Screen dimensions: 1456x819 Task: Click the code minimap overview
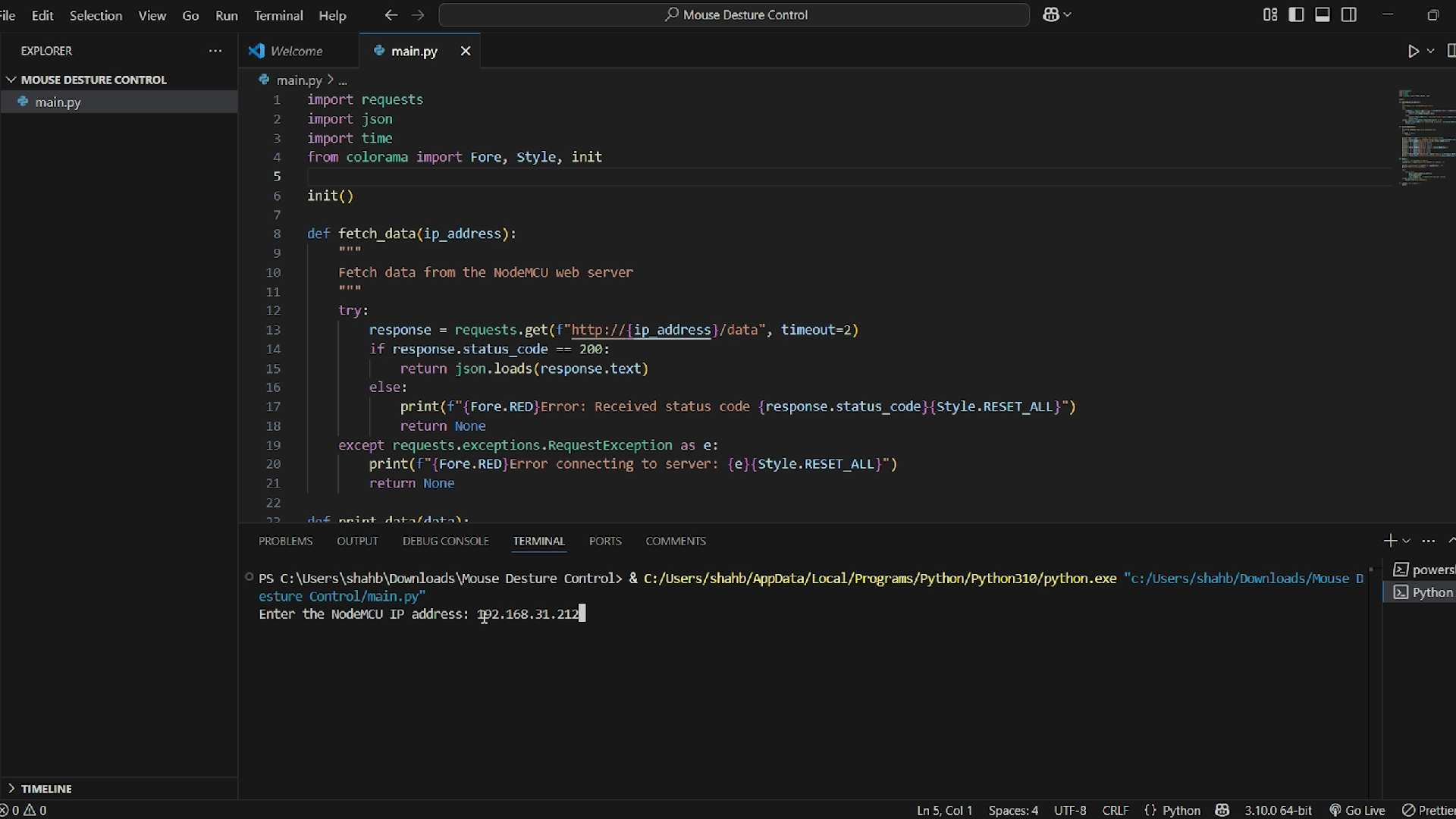(1426, 136)
